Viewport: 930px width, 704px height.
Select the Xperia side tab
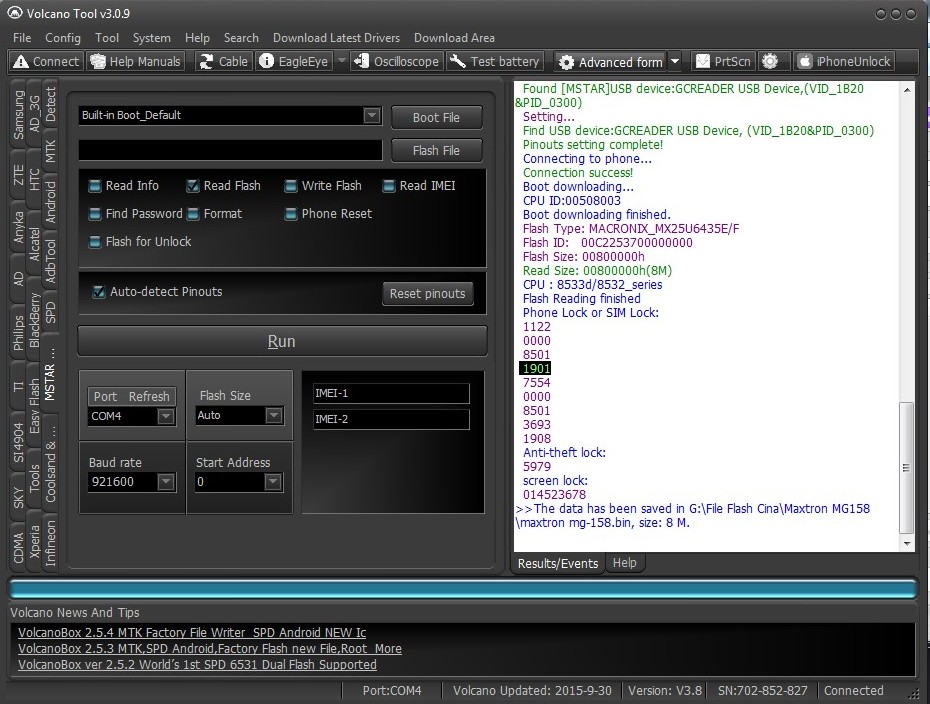click(34, 541)
